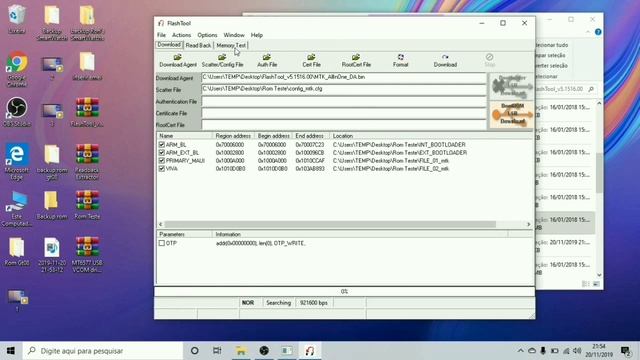Uncheck the PRIMARY_MAUI partition checkbox
The height and width of the screenshot is (360, 640).
coord(162,160)
